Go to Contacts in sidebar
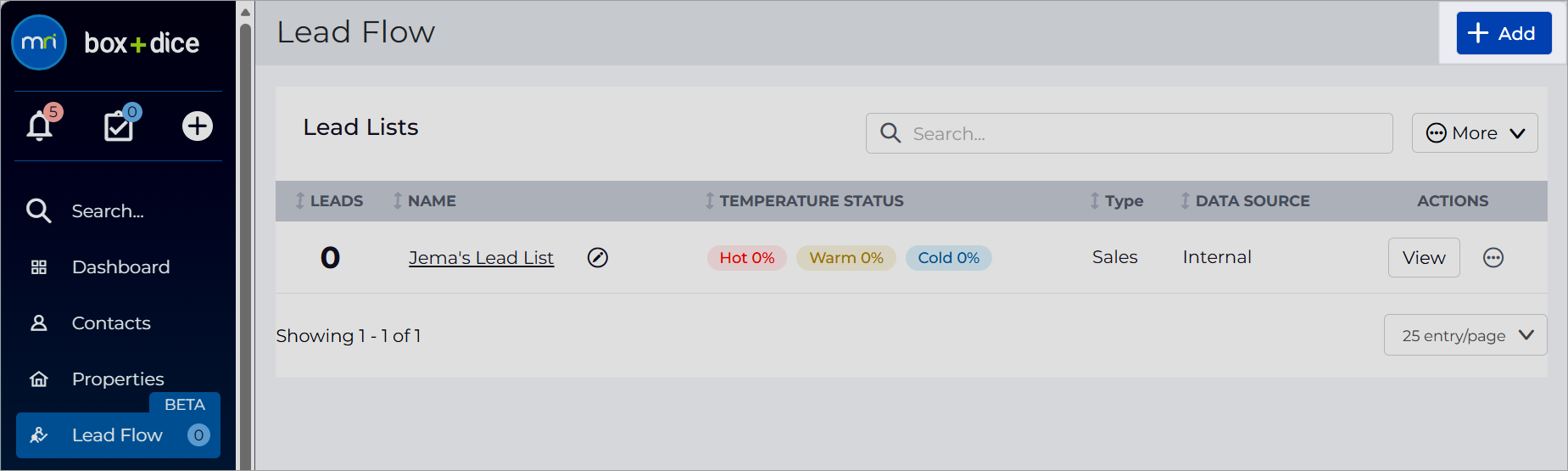This screenshot has width=1568, height=471. pos(111,323)
